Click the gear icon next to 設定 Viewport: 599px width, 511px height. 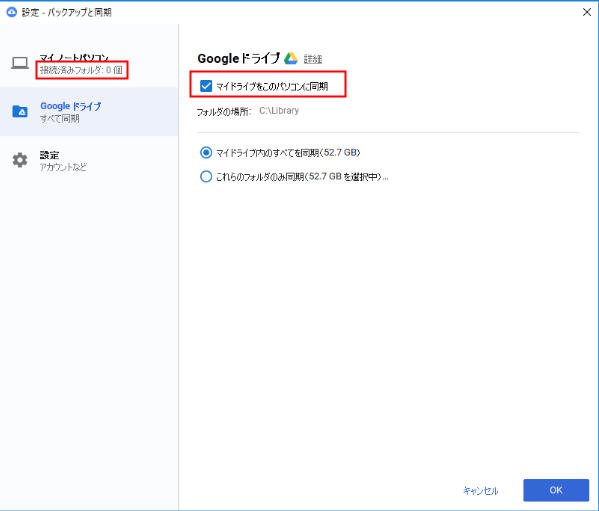point(20,160)
